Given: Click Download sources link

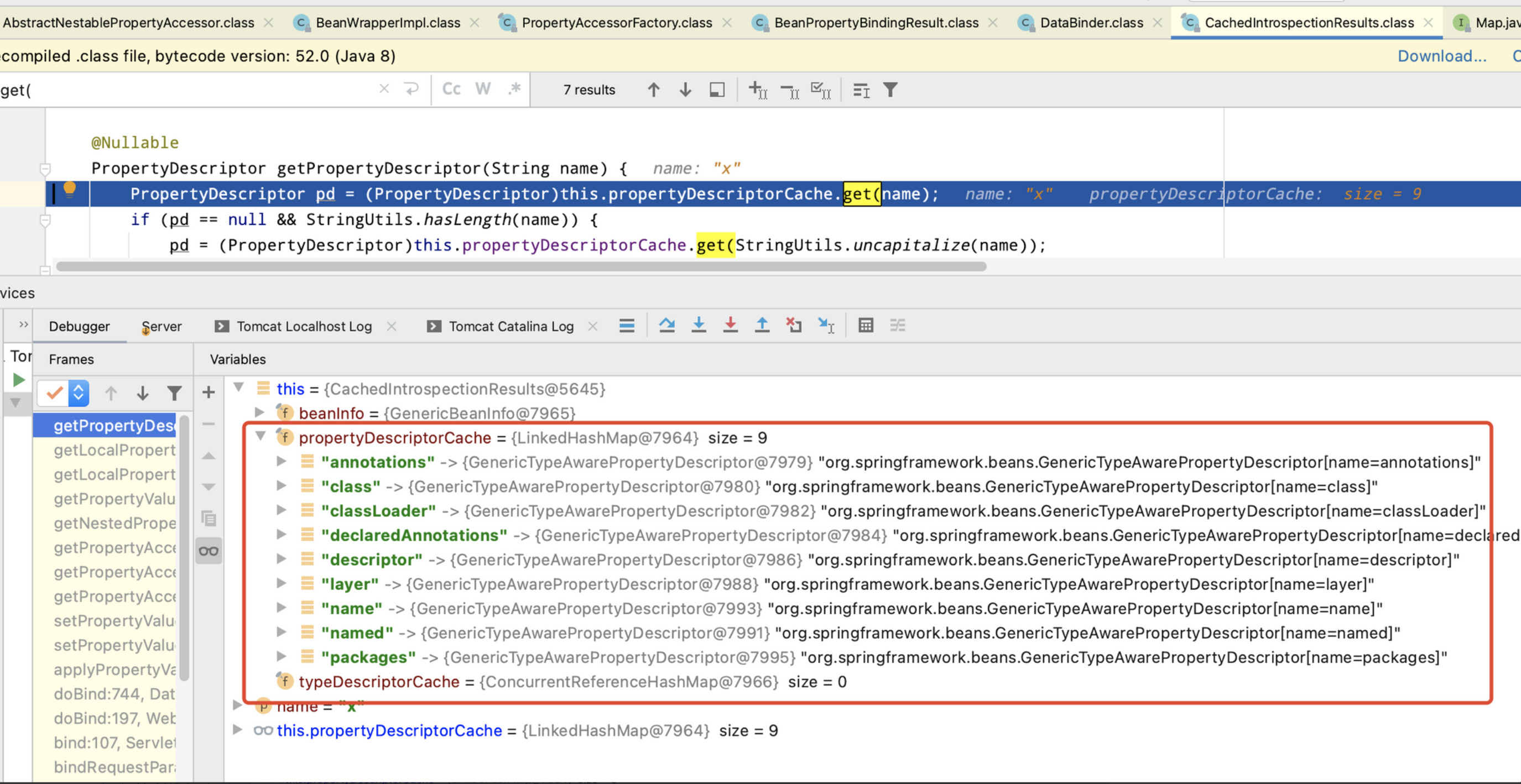Looking at the screenshot, I should tap(1442, 56).
